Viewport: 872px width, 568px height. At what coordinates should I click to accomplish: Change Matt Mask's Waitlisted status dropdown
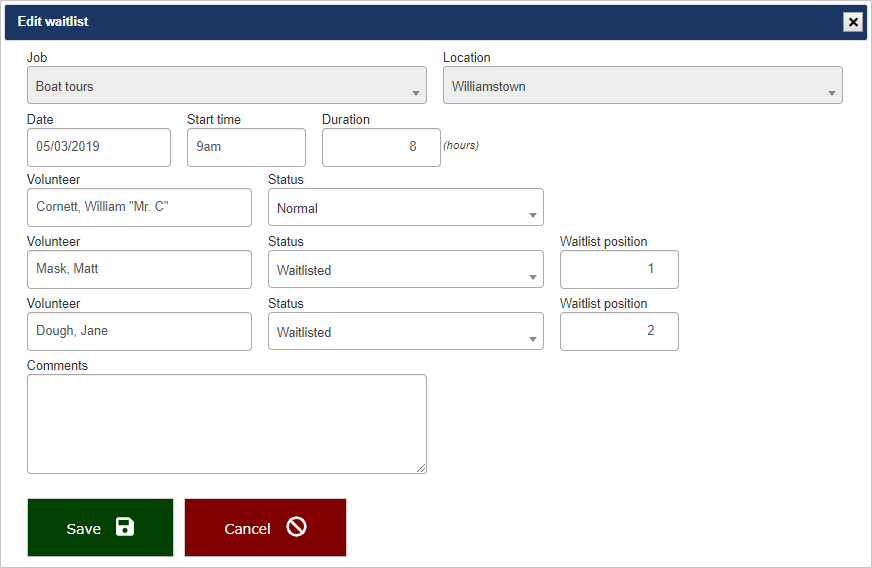coord(405,270)
